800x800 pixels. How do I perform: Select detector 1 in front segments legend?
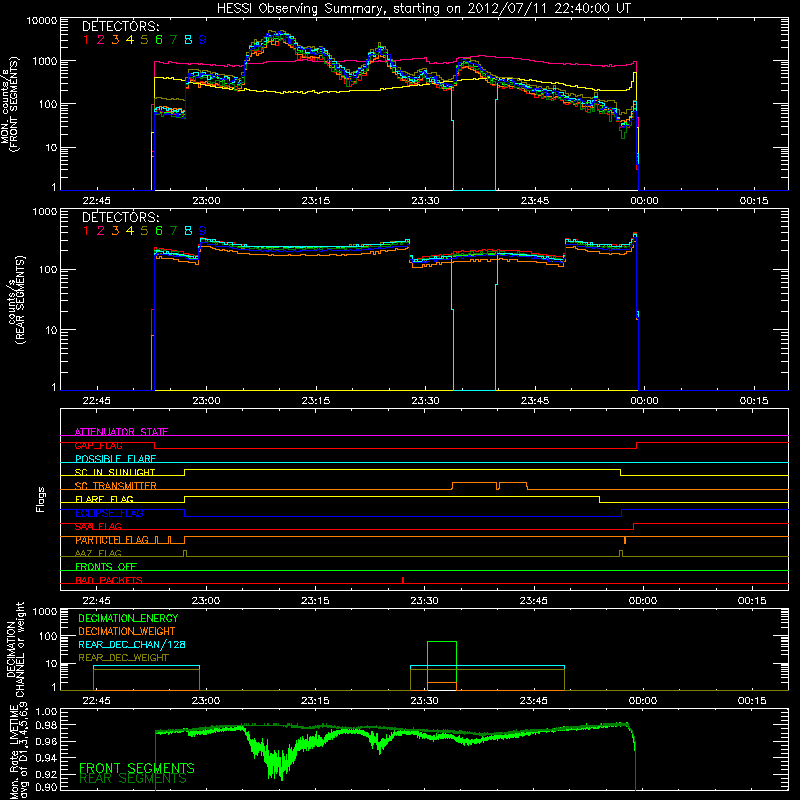click(86, 40)
